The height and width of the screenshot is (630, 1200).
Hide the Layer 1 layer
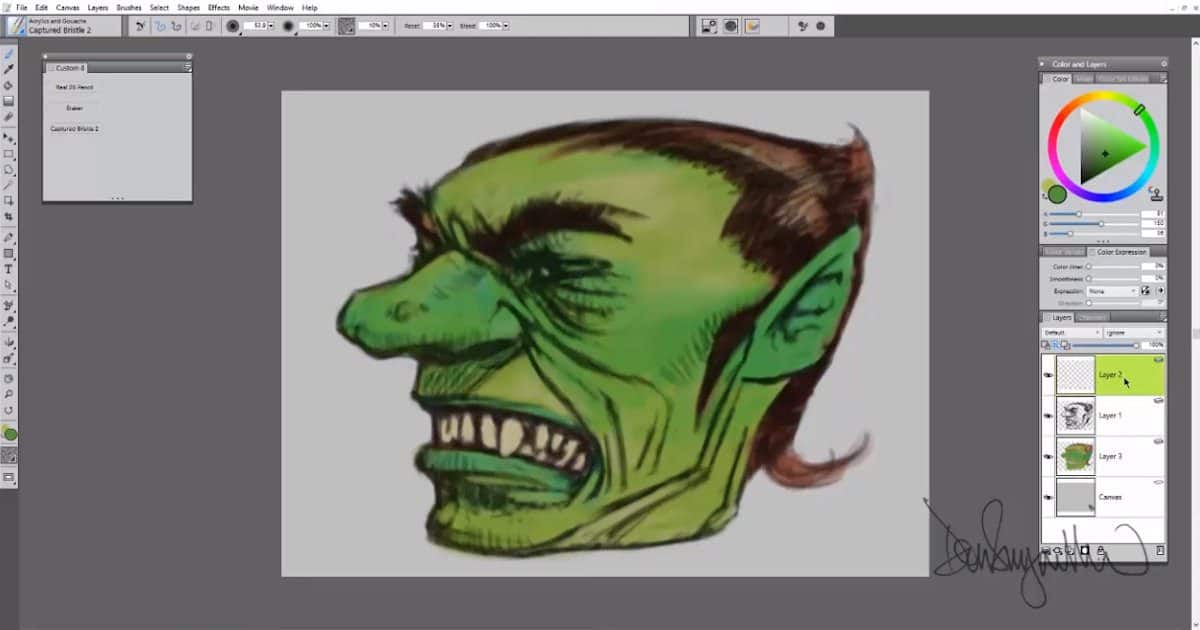pyautogui.click(x=1046, y=416)
